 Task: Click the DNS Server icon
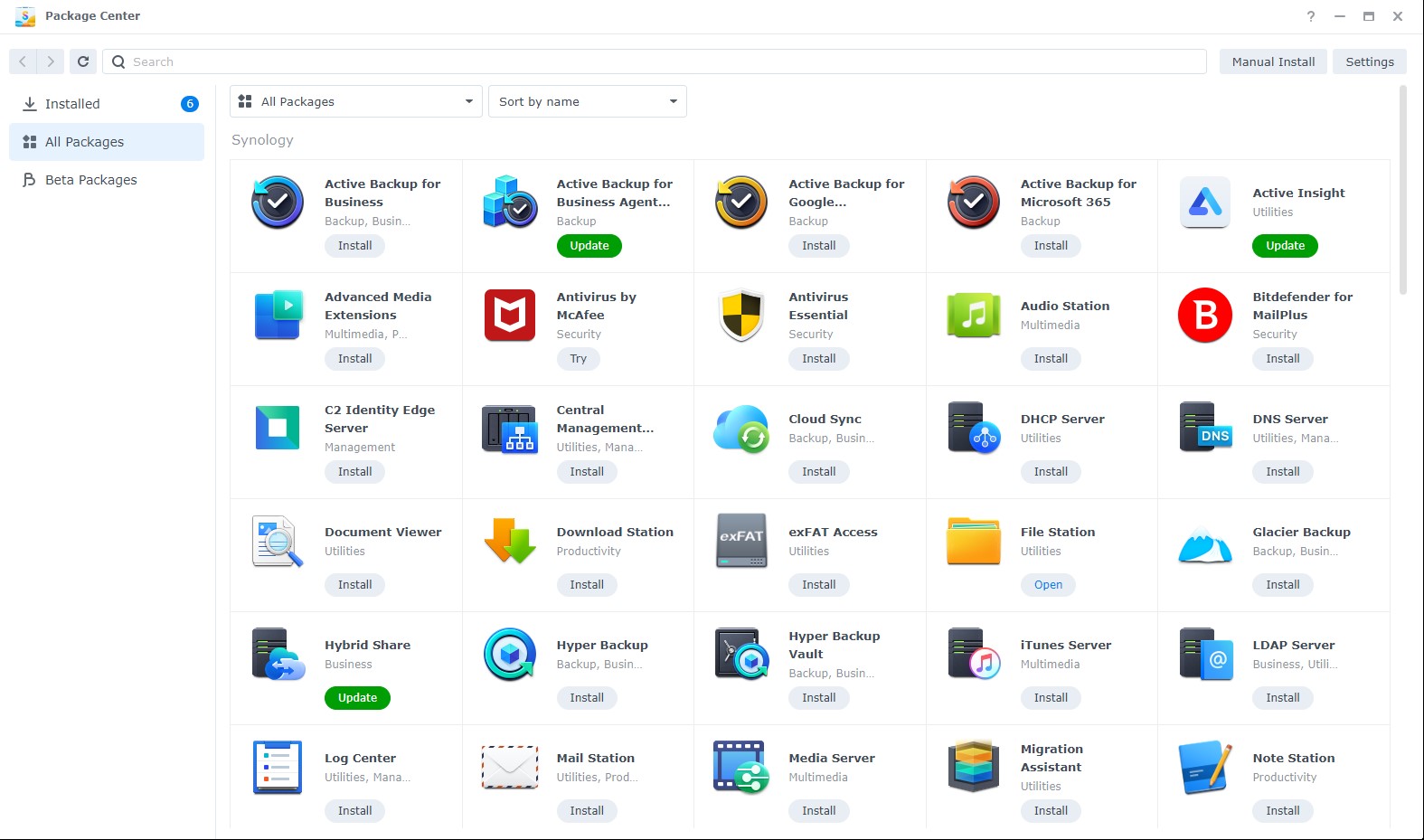pyautogui.click(x=1205, y=428)
